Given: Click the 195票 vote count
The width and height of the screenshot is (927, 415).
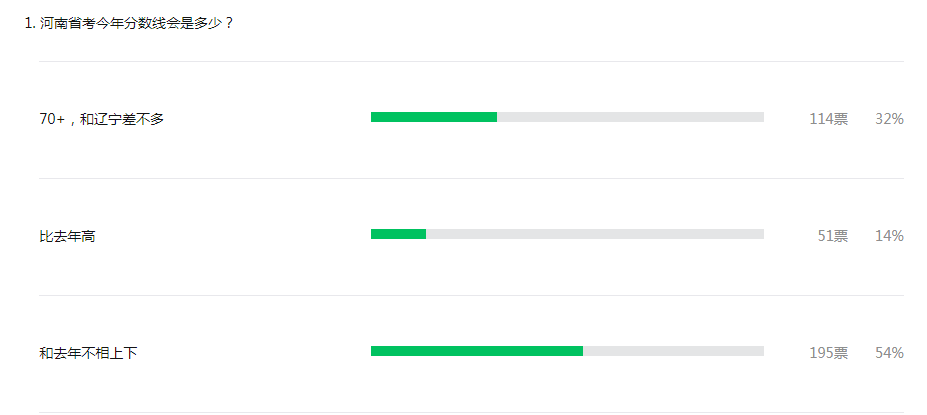Looking at the screenshot, I should coord(828,353).
